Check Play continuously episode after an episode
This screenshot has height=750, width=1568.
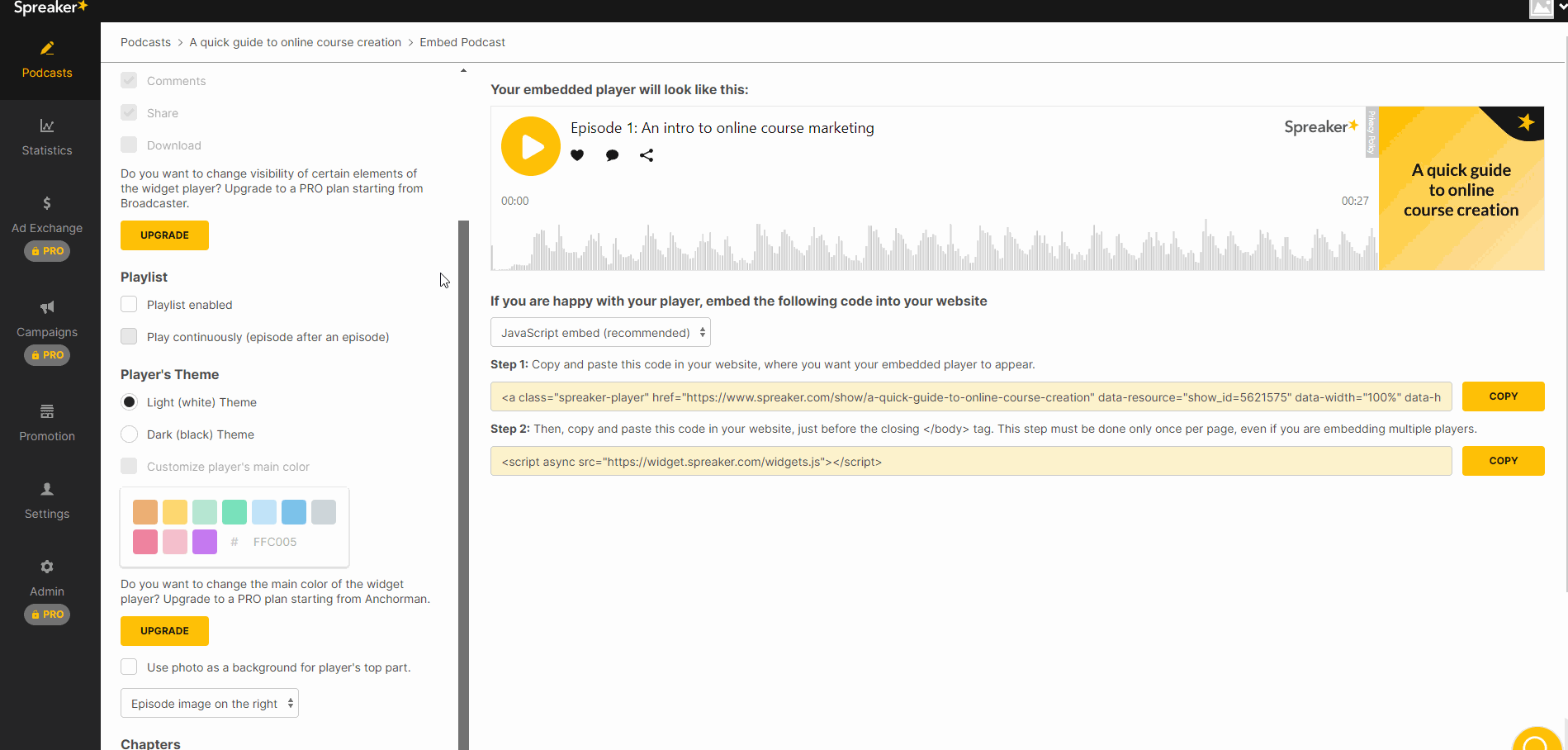click(x=129, y=336)
